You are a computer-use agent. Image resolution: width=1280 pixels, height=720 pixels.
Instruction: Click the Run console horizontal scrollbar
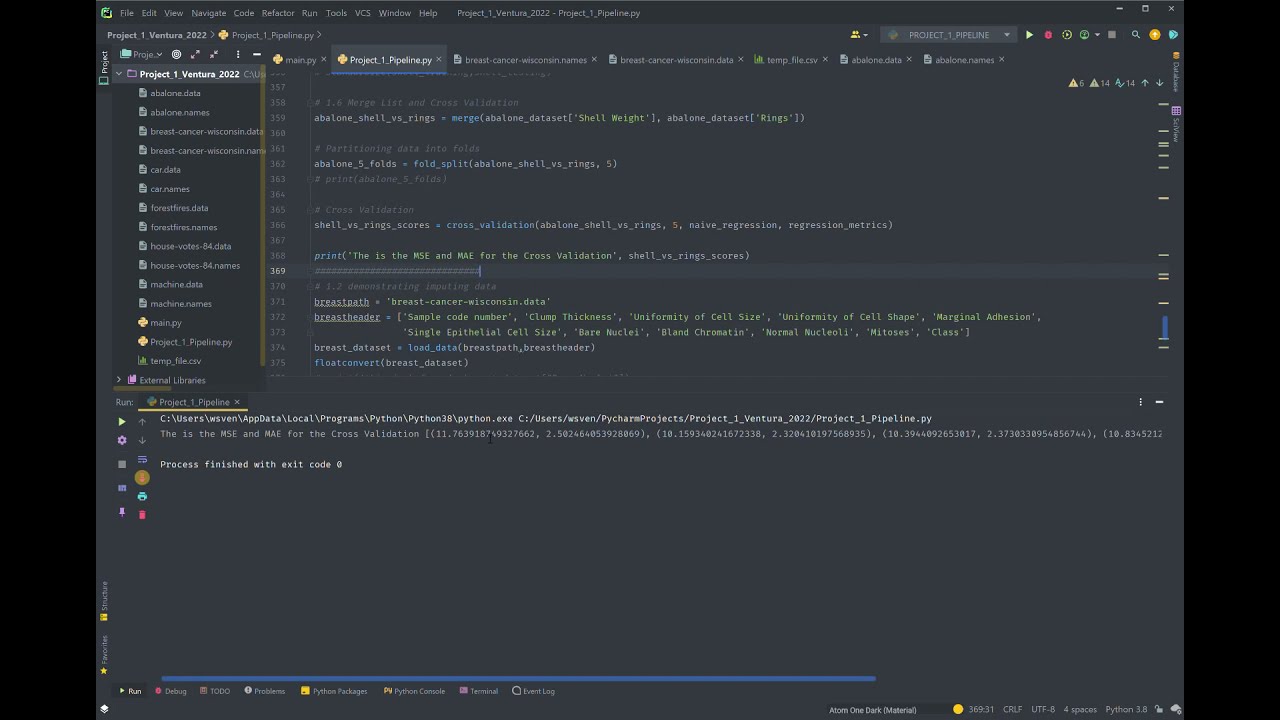tap(518, 679)
